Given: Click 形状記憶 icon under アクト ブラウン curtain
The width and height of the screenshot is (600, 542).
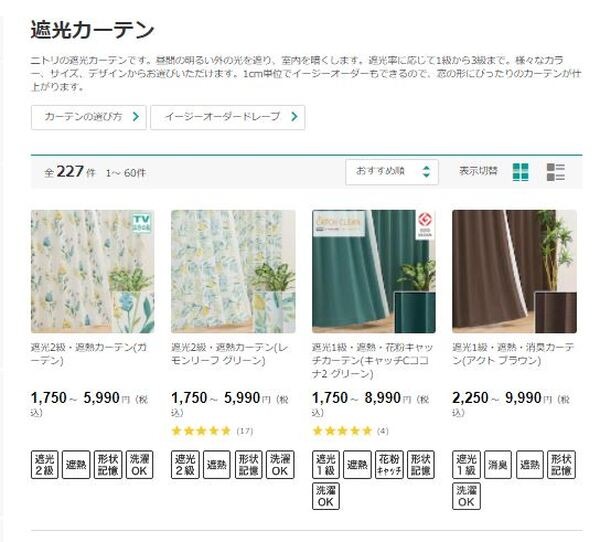Looking at the screenshot, I should 561,465.
